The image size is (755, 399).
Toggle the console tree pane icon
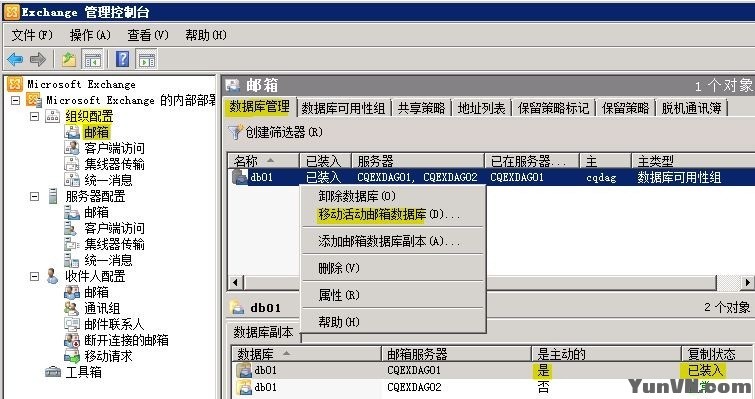coord(92,60)
